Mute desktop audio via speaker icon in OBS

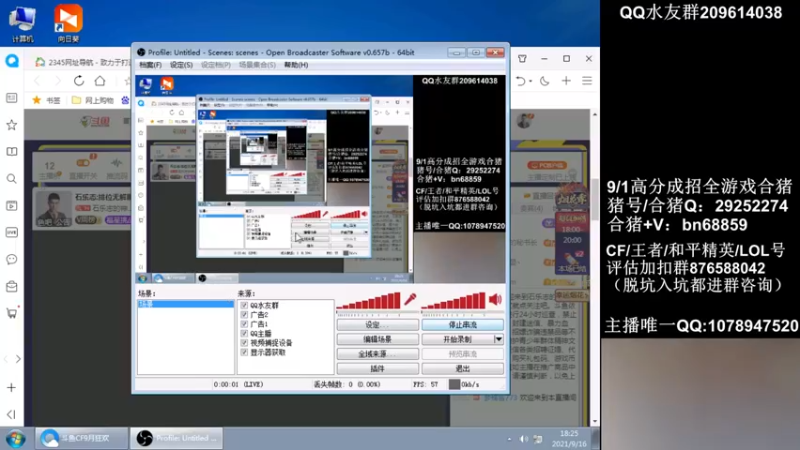click(495, 299)
